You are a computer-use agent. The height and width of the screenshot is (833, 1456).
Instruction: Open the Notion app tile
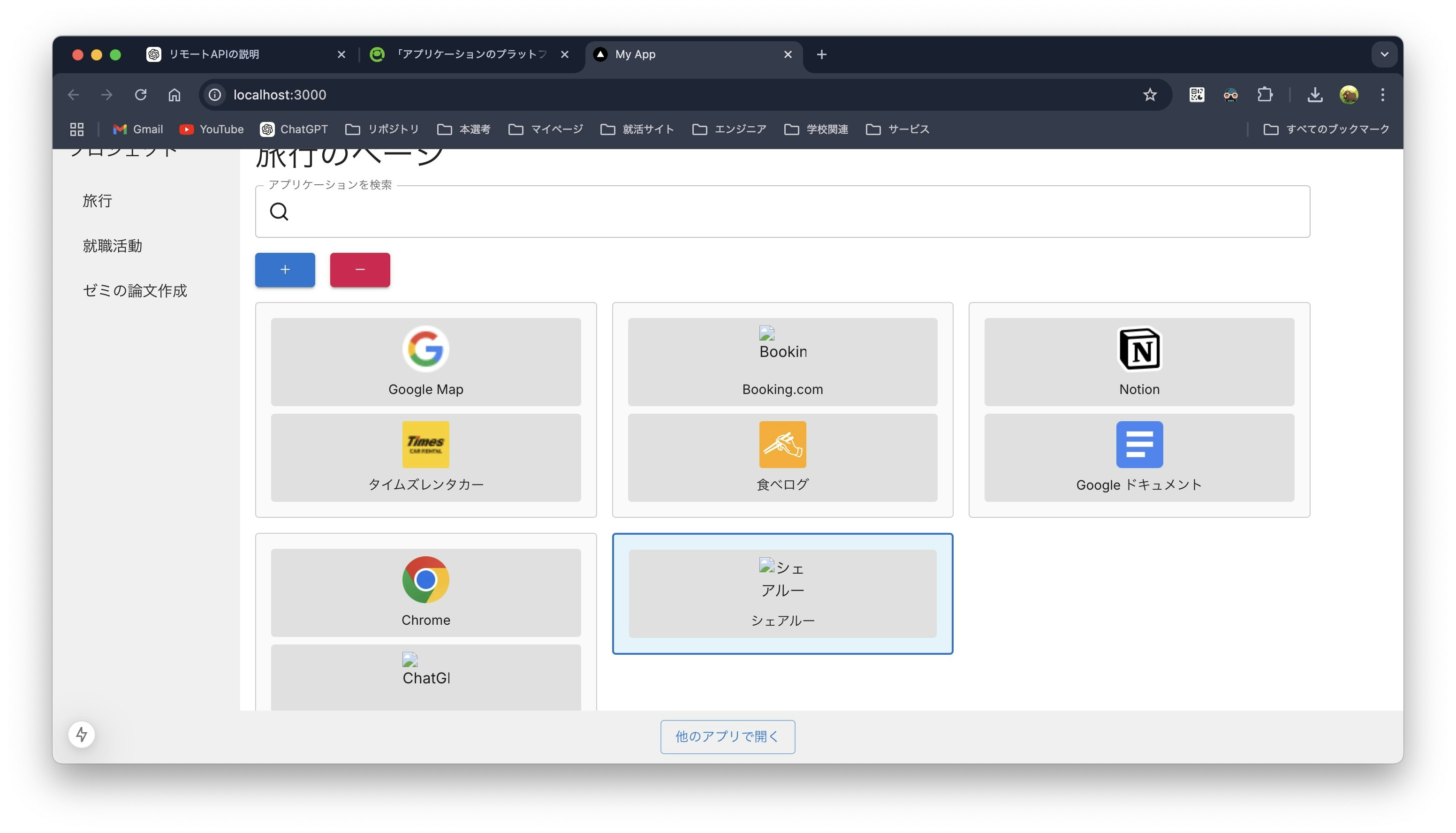[x=1138, y=362]
